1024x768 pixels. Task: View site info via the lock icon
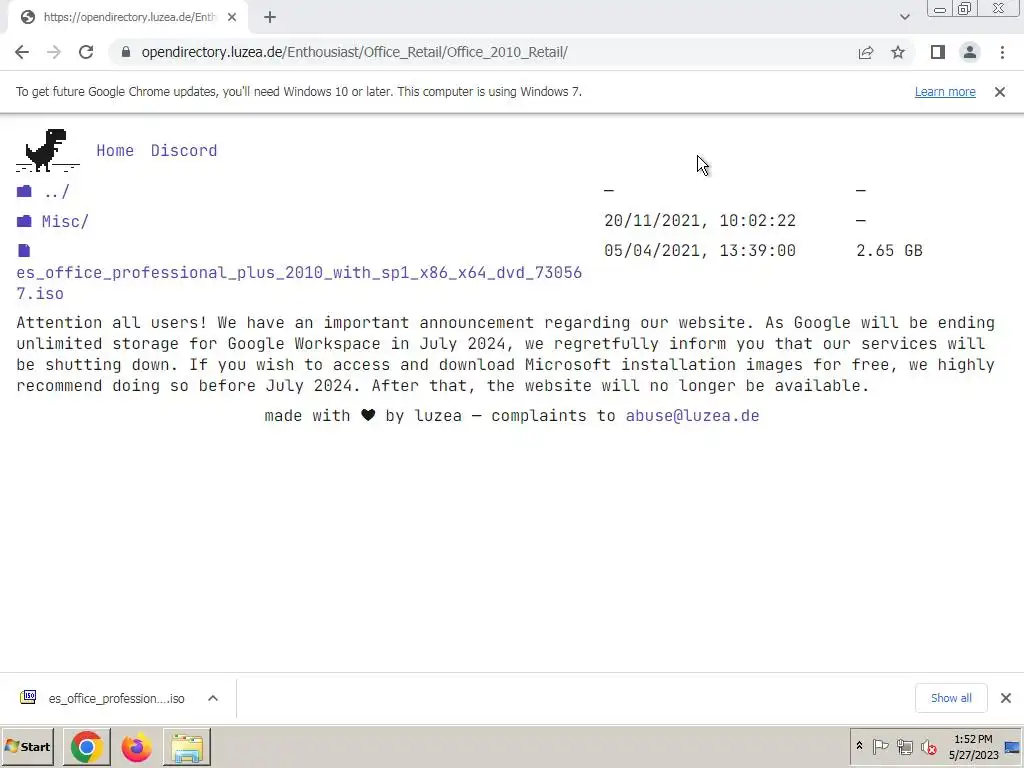tap(125, 52)
